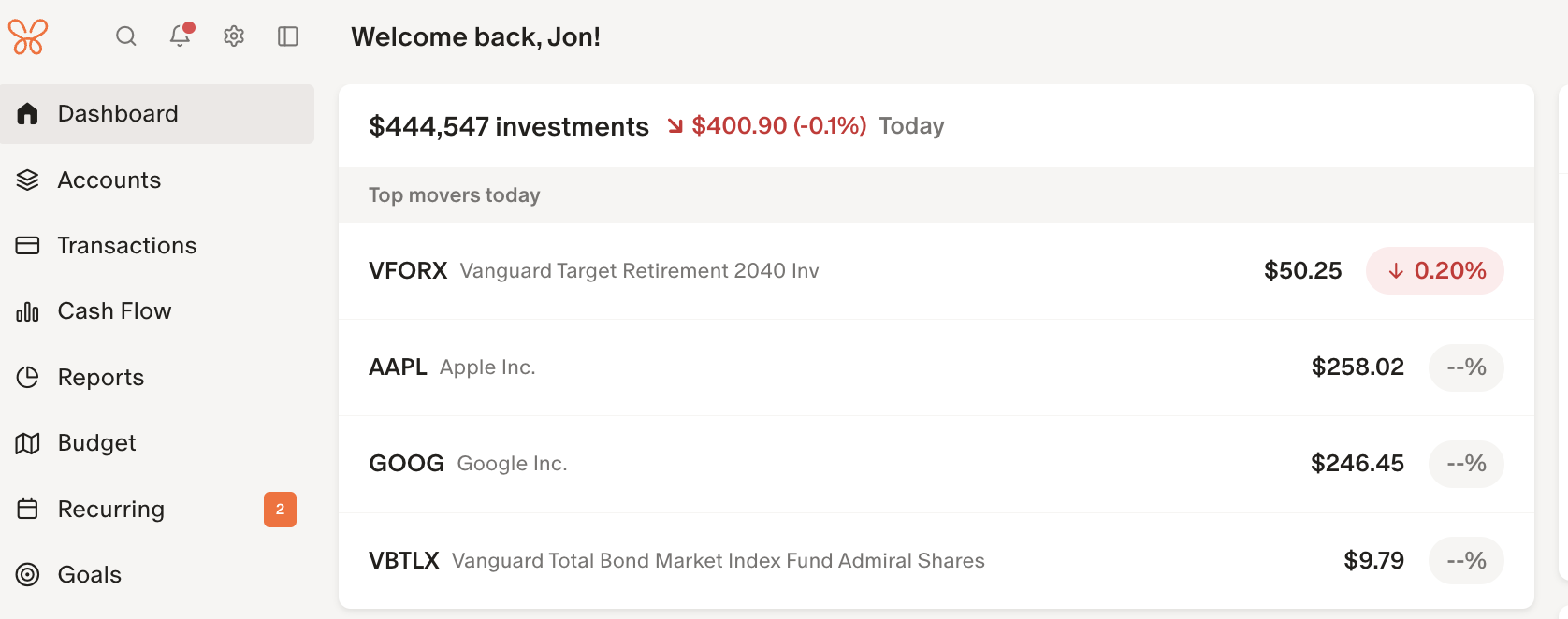Open the AAPL Apple Inc. row
This screenshot has width=1568, height=619.
click(x=748, y=367)
